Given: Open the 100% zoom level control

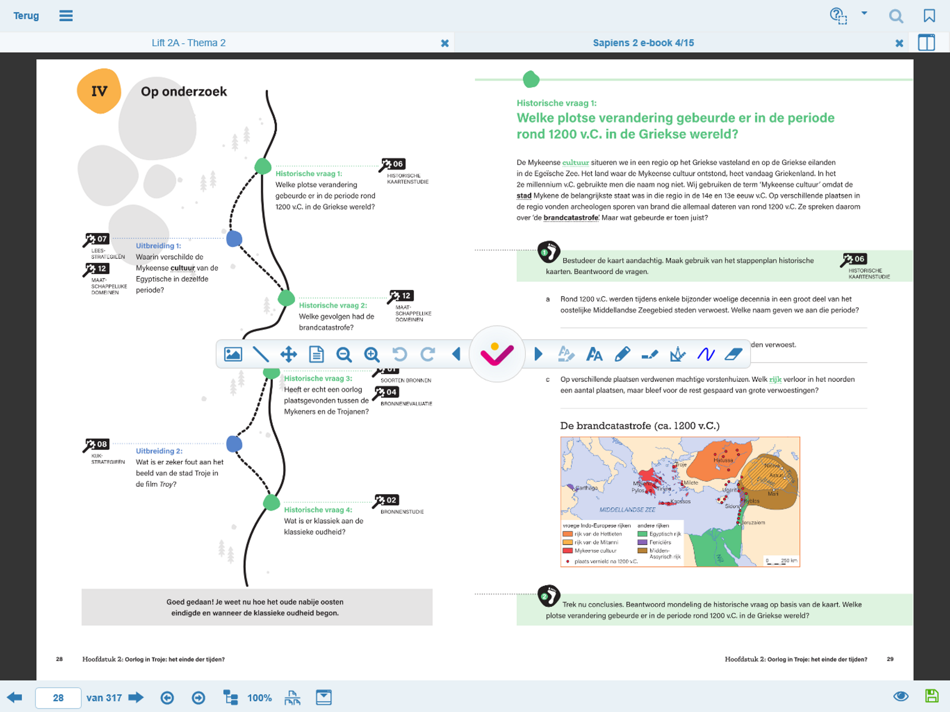Looking at the screenshot, I should click(259, 698).
